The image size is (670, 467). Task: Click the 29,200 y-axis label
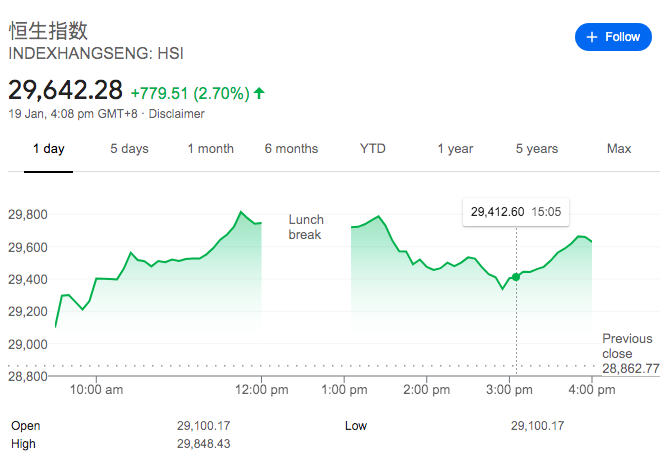(28, 311)
